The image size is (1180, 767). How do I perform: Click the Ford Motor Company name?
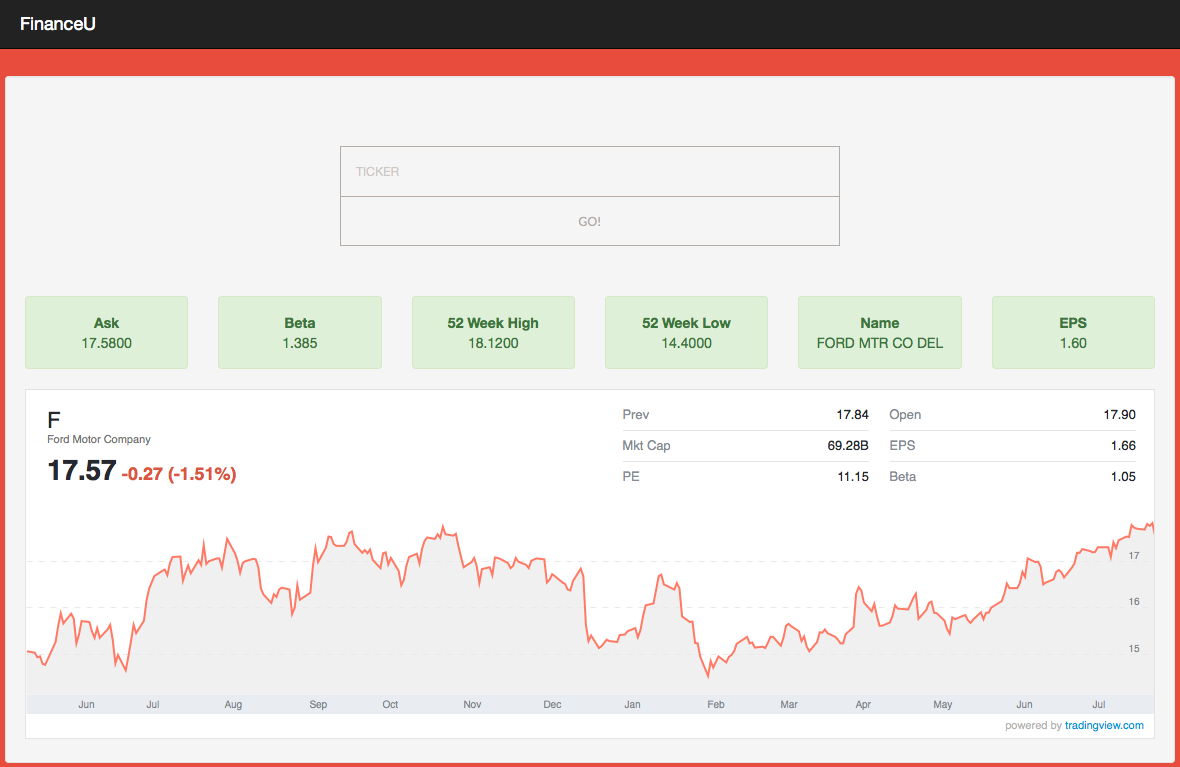(x=99, y=440)
